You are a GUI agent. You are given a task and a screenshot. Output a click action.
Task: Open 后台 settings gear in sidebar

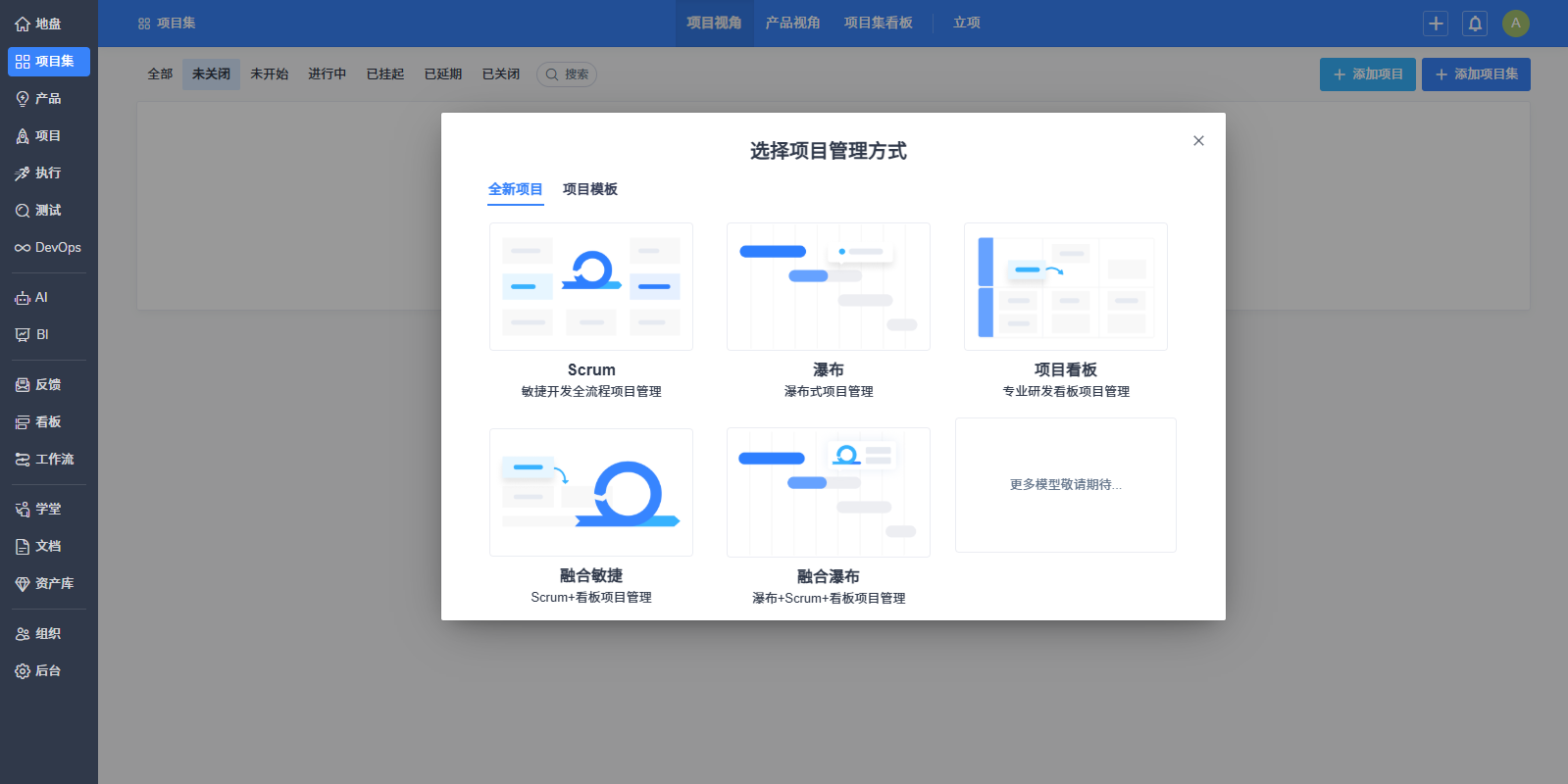[23, 671]
